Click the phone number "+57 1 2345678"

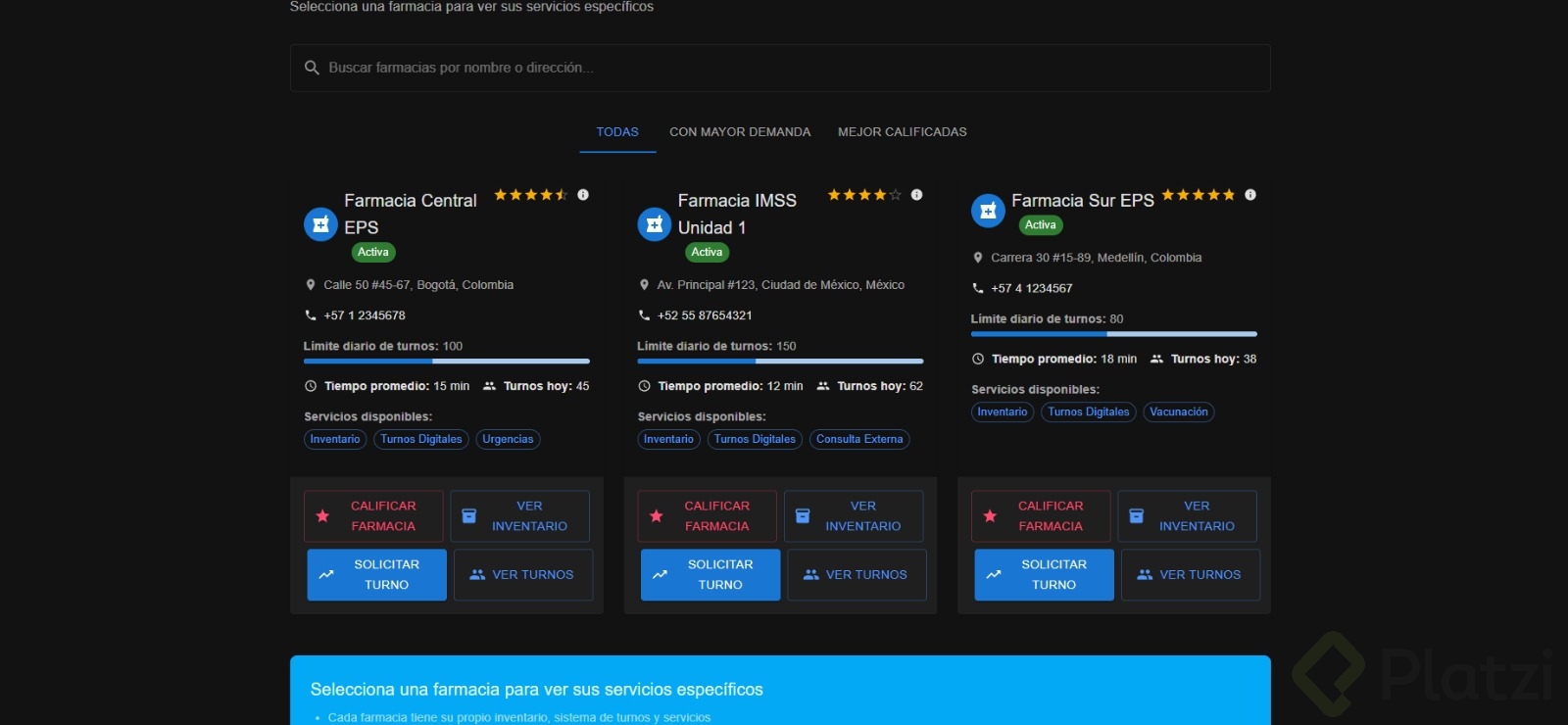(x=365, y=315)
